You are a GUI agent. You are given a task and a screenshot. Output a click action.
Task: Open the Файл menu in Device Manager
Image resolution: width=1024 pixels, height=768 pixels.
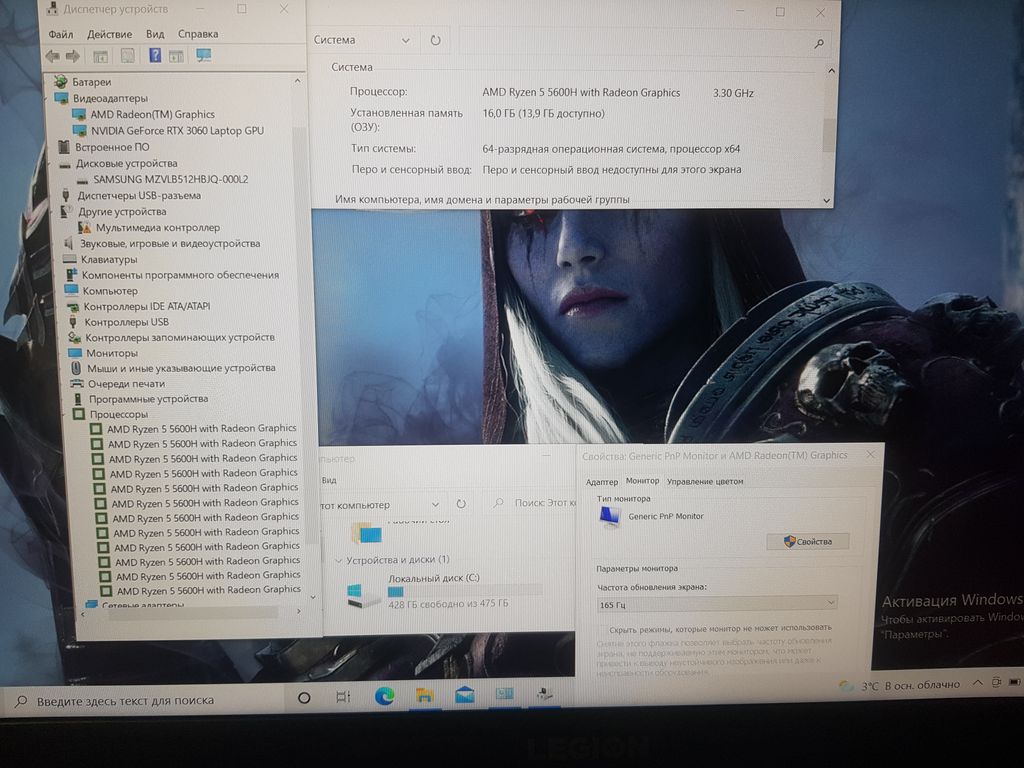click(60, 34)
